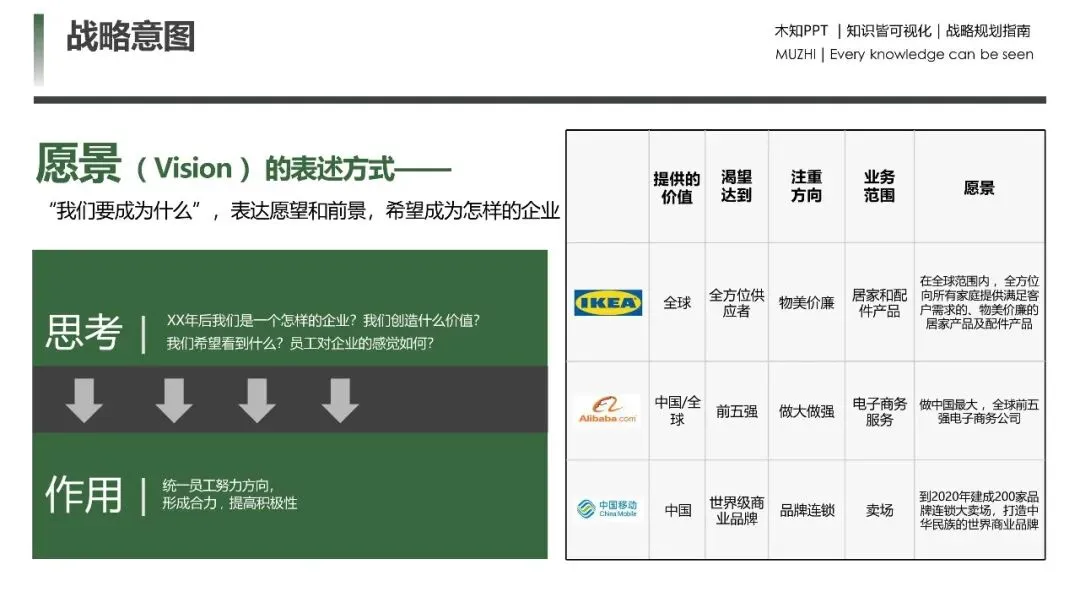Click the line 形成合力，提高积极性
The image size is (1080, 608).
229,503
